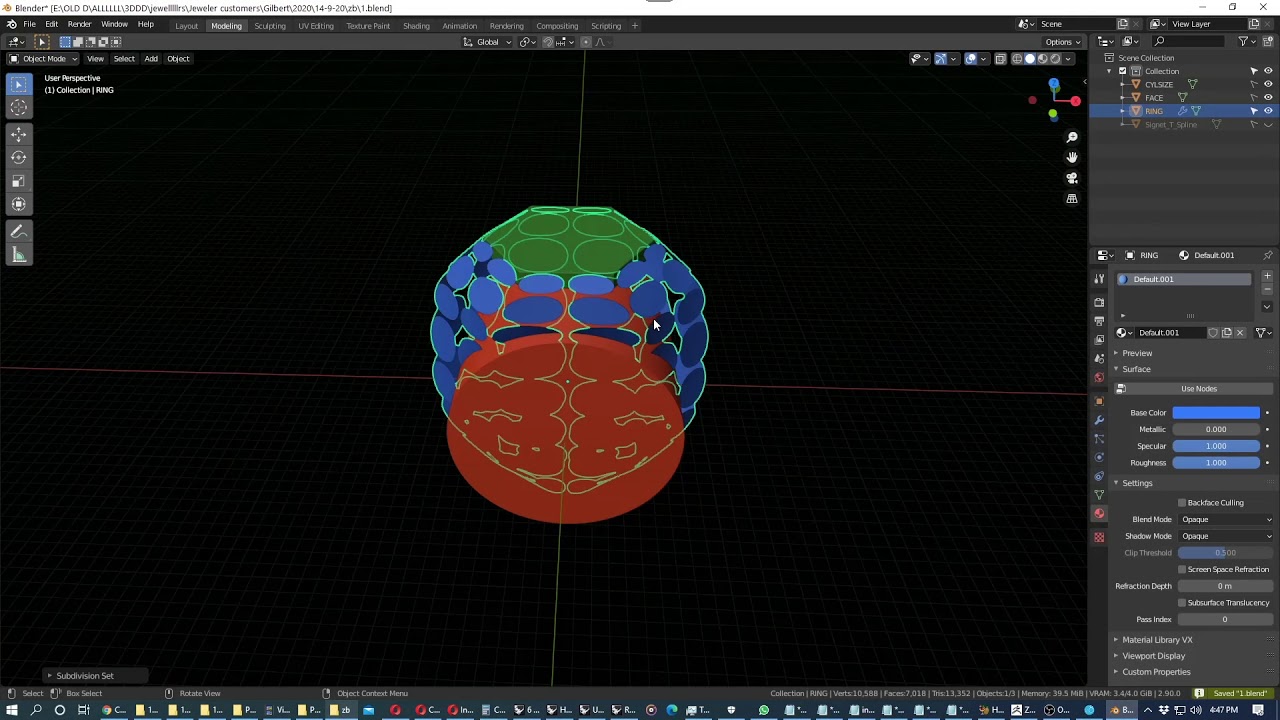Expand the Material Library VX panel

(1157, 640)
